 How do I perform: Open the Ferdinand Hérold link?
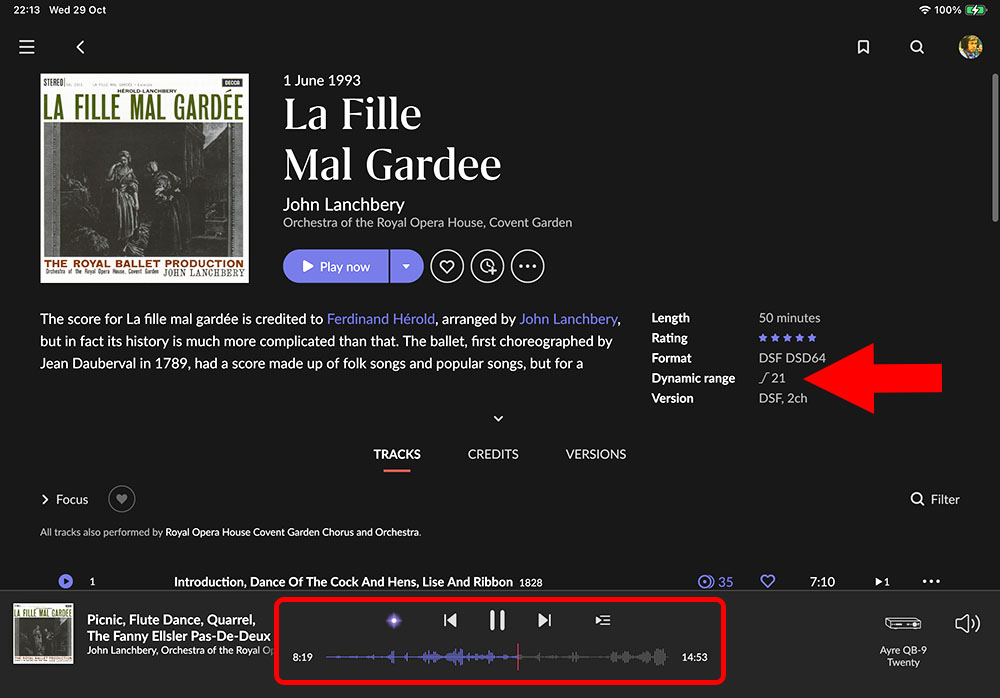(x=381, y=319)
